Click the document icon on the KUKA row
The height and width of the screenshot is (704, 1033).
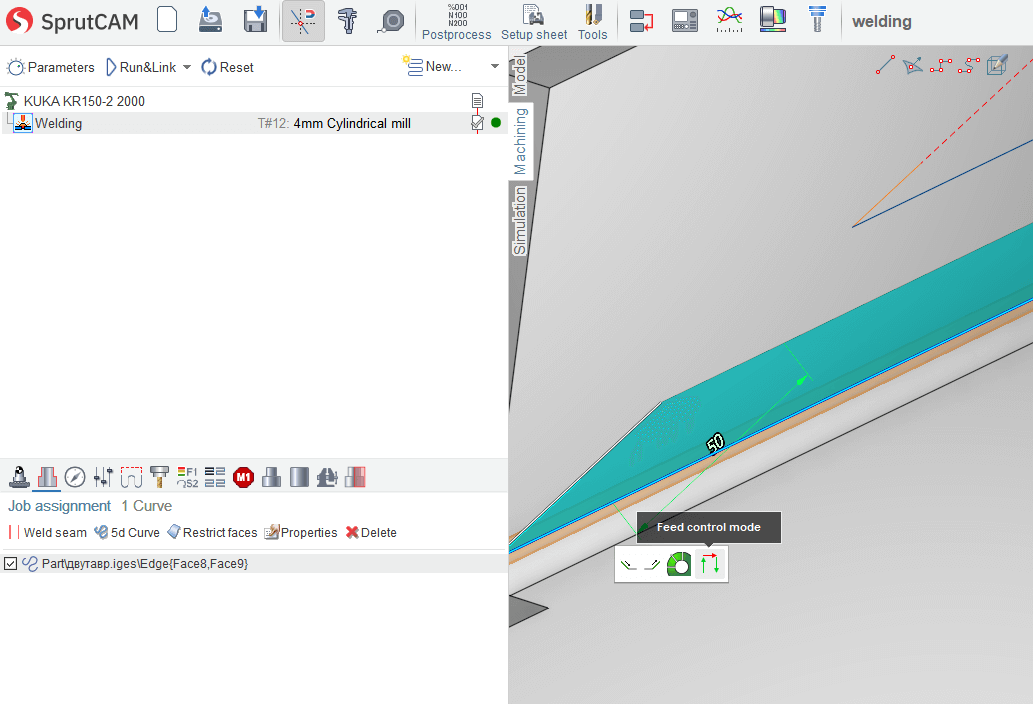coord(478,101)
